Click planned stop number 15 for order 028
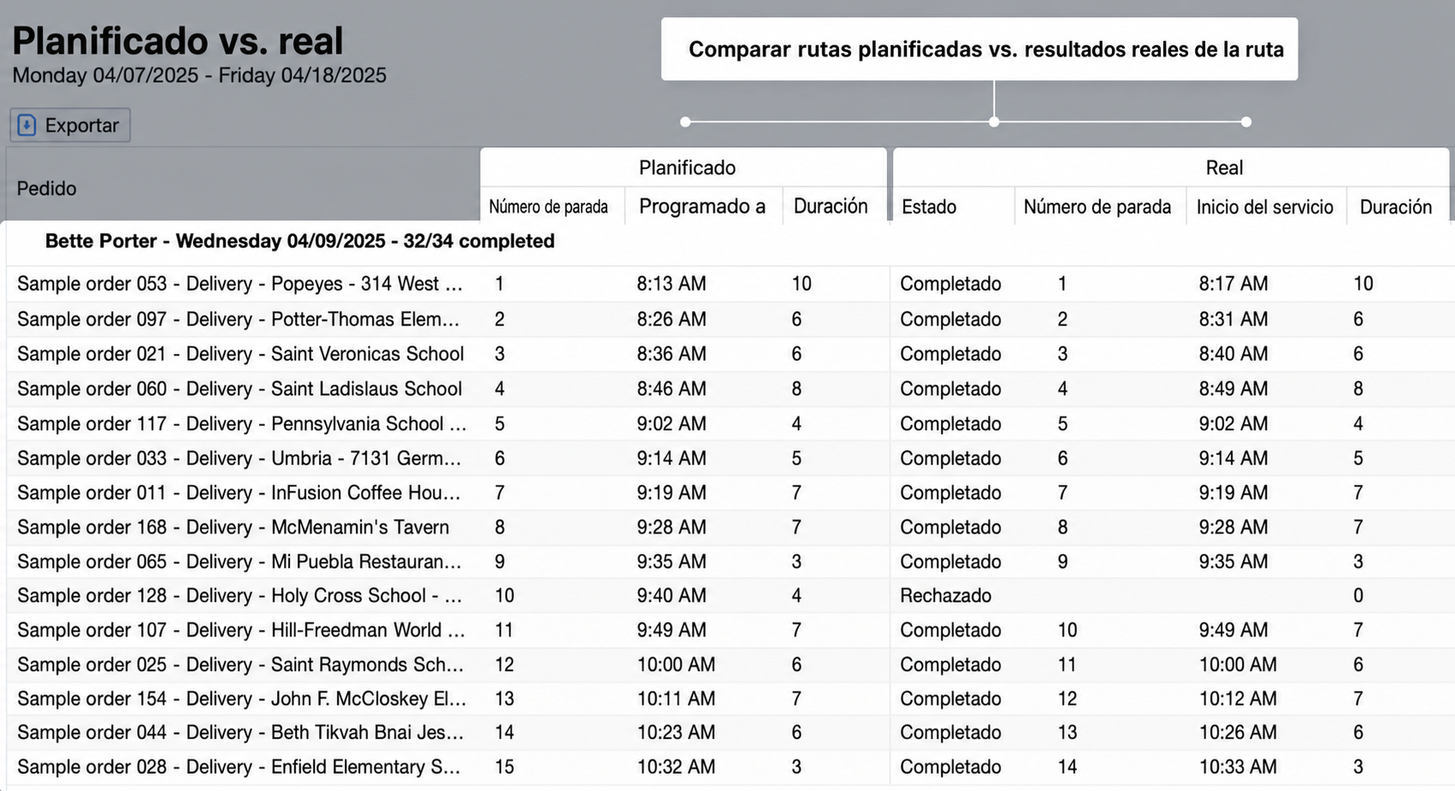1455x791 pixels. pos(505,767)
